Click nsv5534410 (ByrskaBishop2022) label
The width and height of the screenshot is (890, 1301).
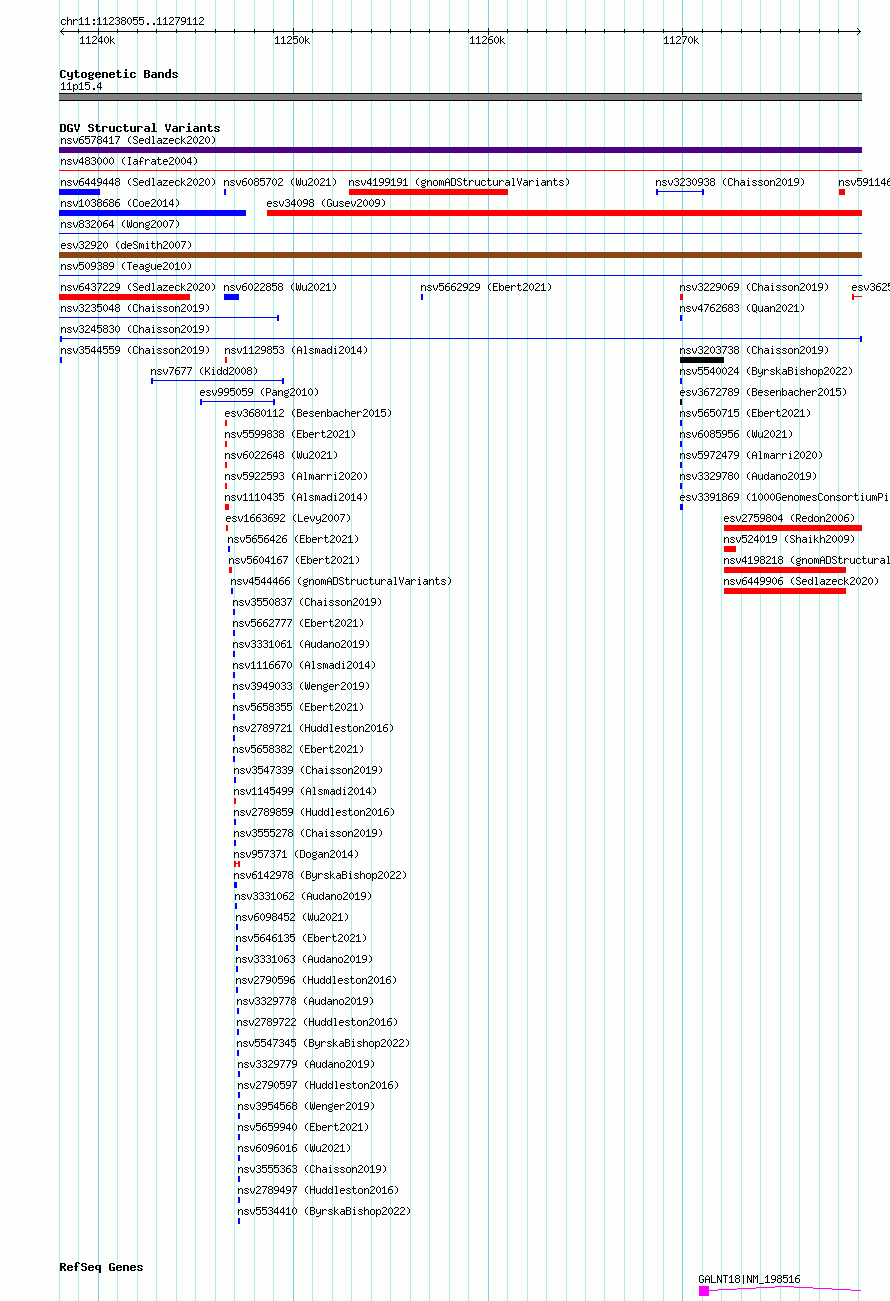[x=324, y=1211]
